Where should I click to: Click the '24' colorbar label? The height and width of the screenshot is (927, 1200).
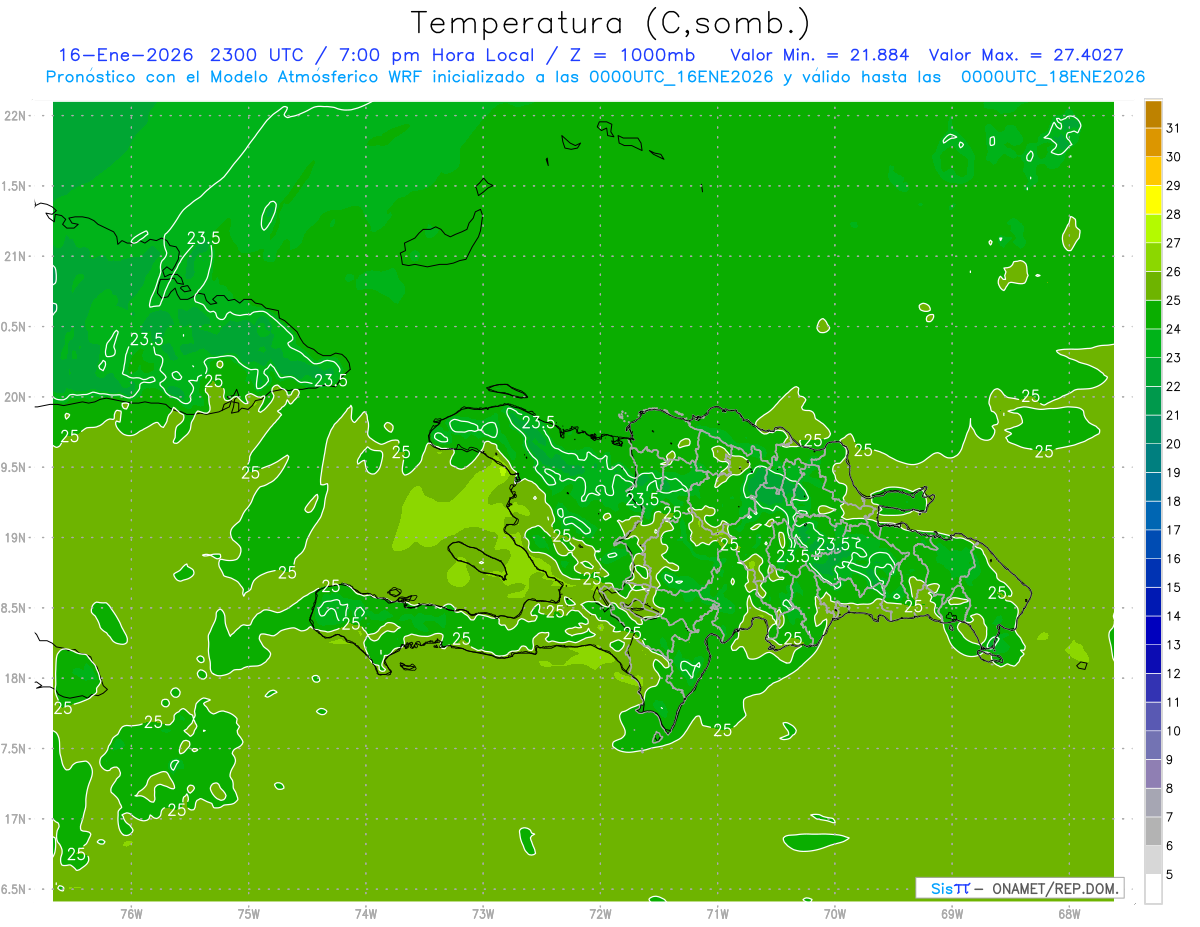pos(1174,329)
